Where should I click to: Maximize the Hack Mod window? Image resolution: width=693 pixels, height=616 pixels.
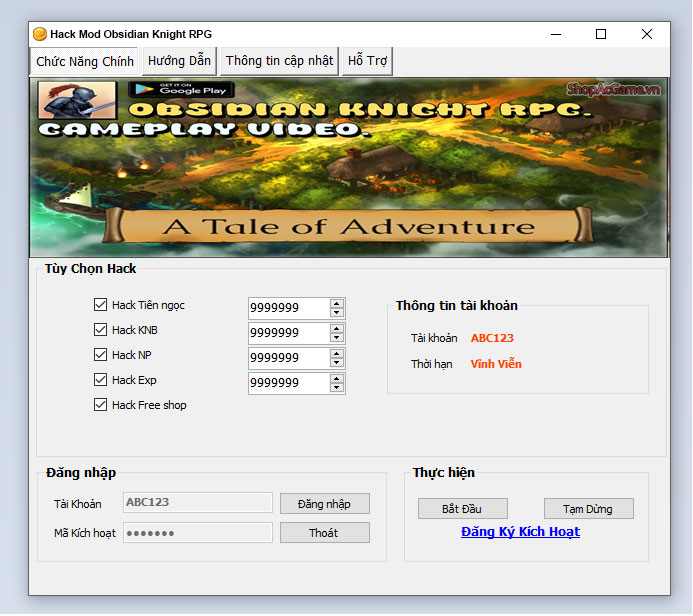point(601,34)
